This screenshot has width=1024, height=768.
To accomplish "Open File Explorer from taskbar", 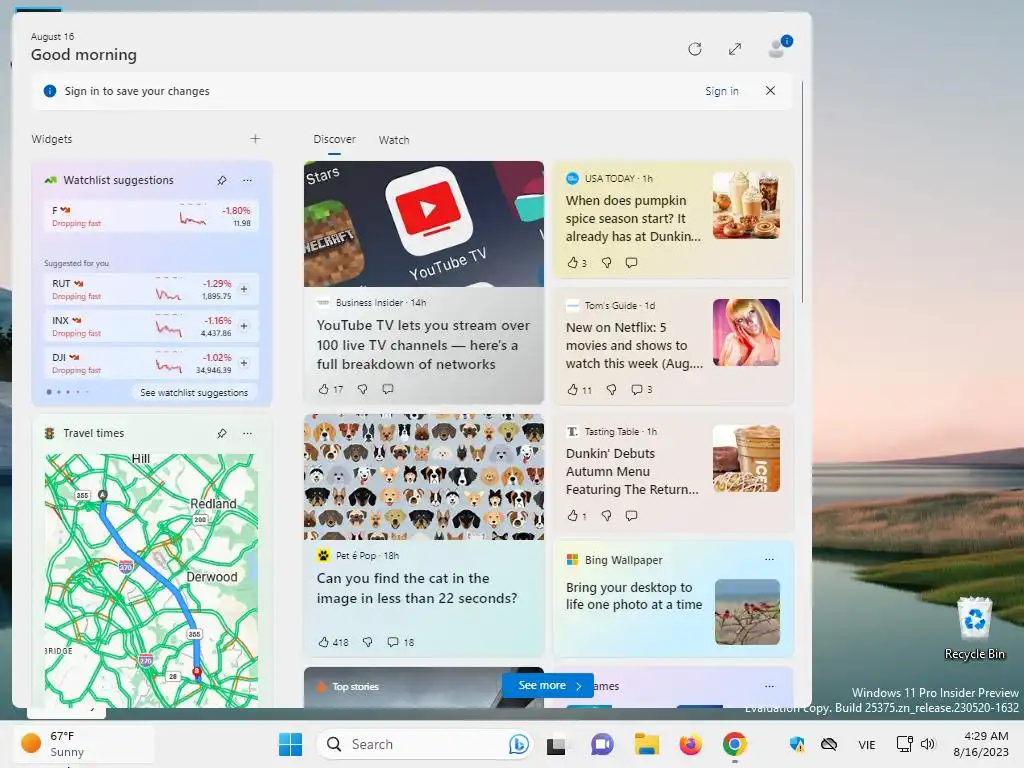I will coord(647,744).
